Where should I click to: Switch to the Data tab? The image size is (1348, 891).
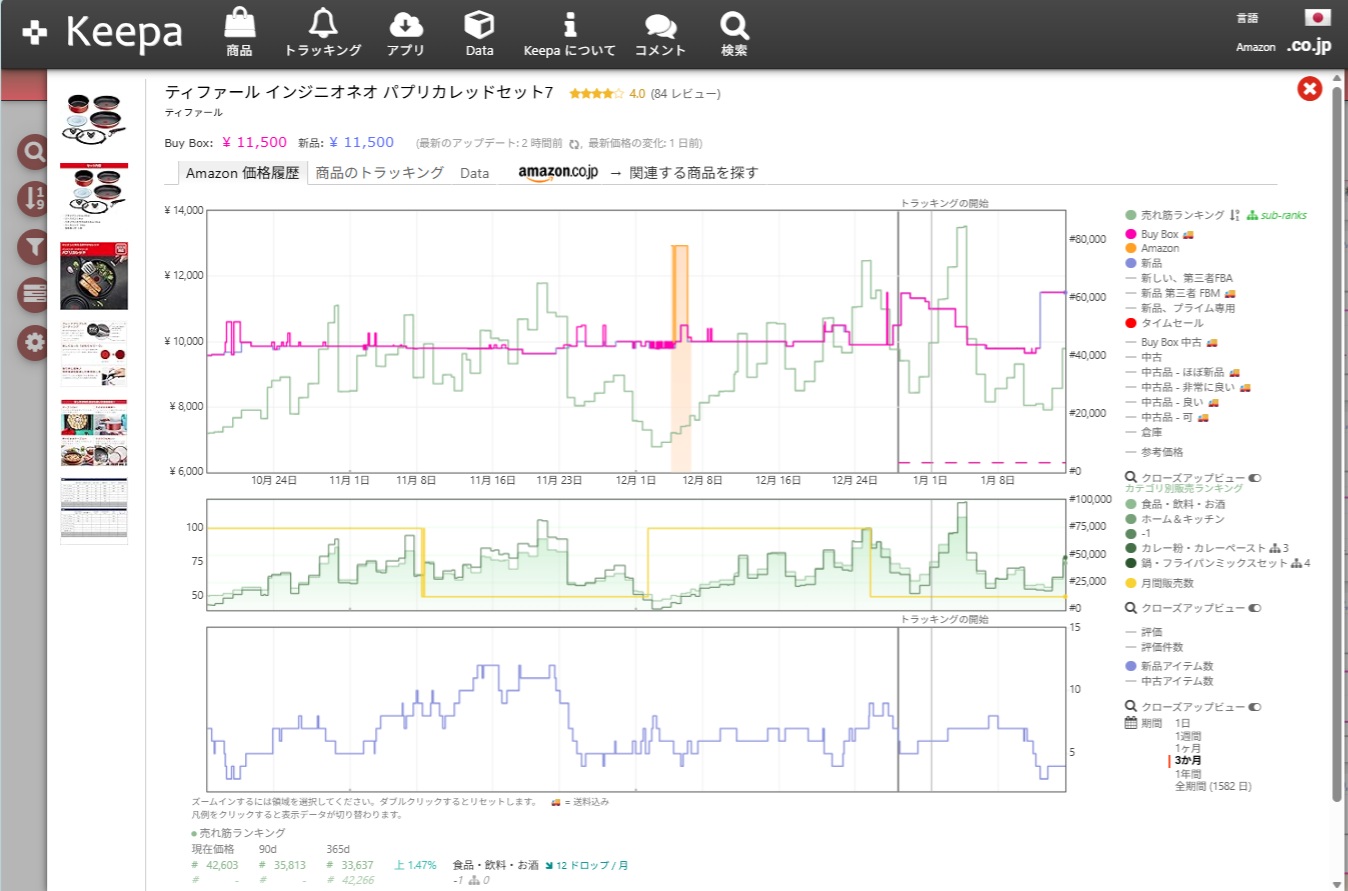474,173
